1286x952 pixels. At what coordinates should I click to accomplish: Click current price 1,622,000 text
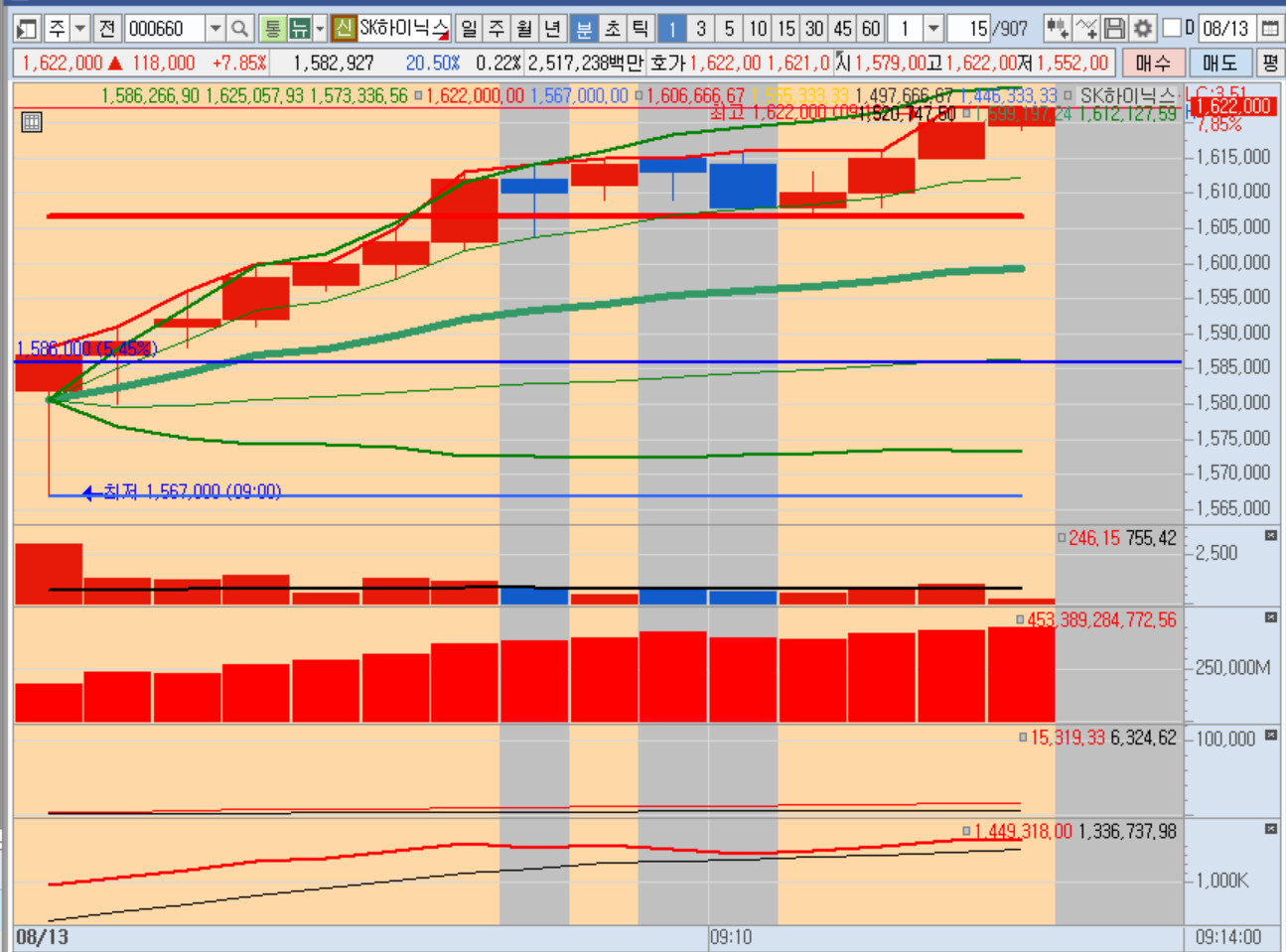tap(62, 64)
